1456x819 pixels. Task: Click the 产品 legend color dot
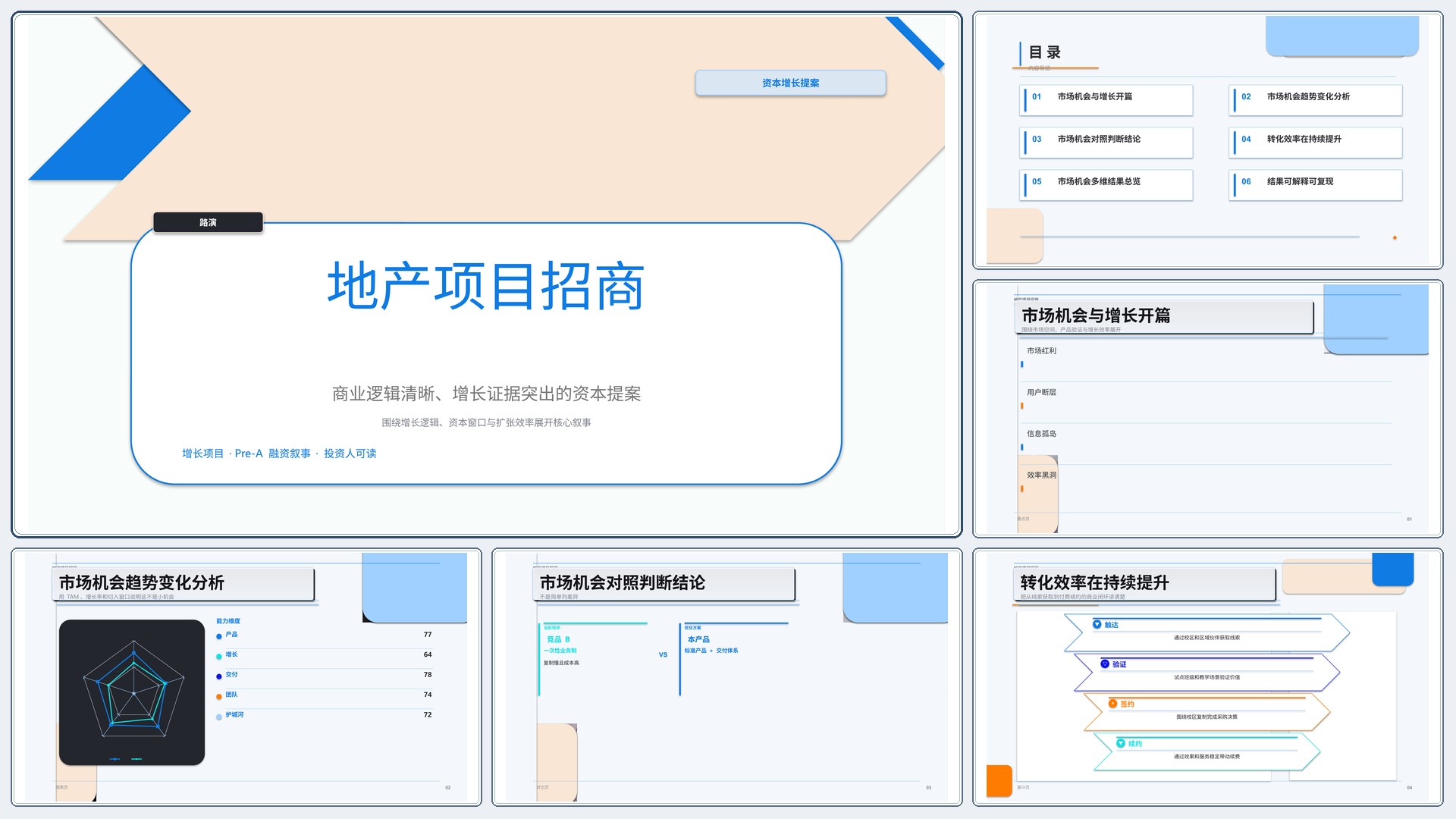click(219, 636)
